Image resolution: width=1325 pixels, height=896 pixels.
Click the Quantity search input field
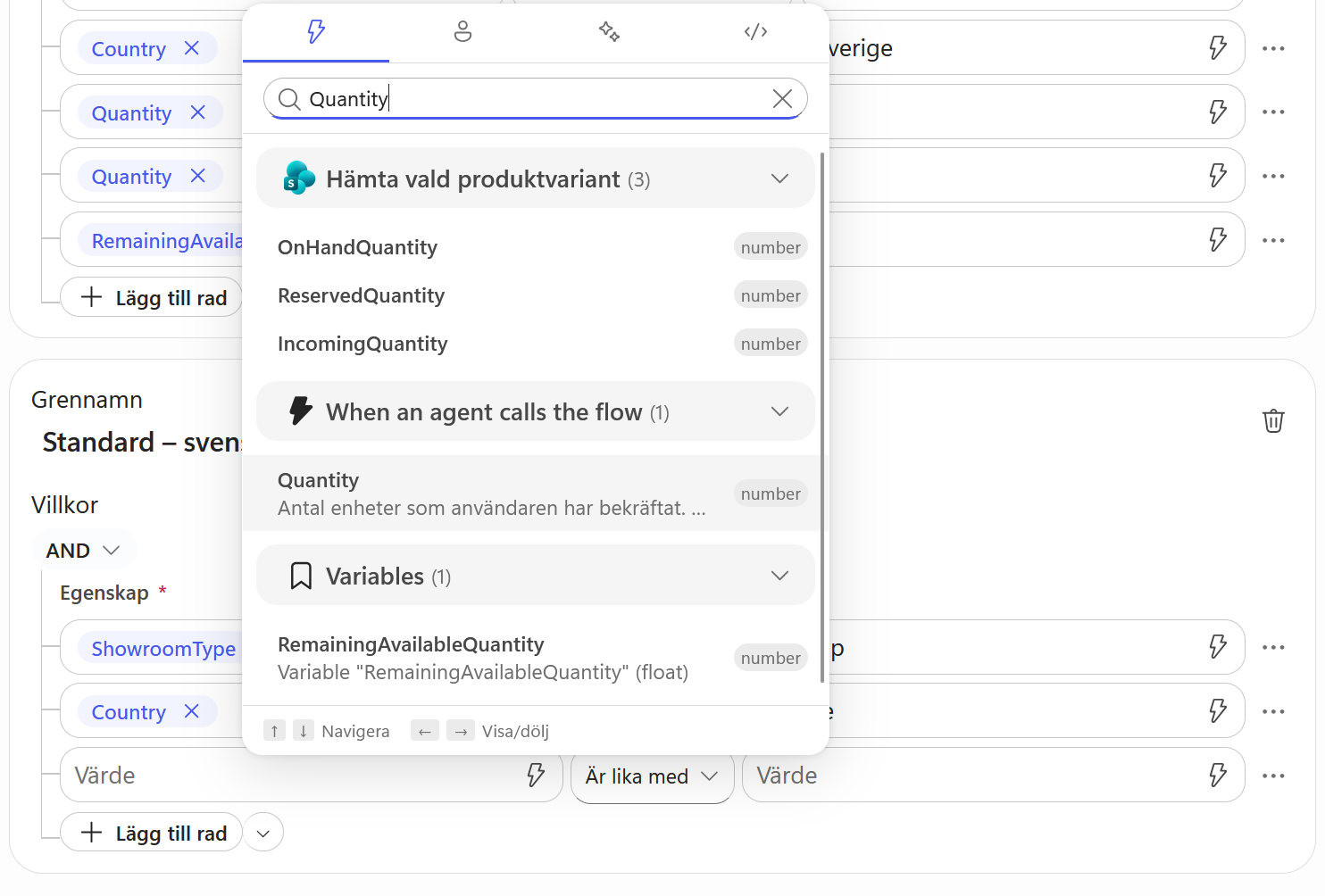click(x=536, y=99)
